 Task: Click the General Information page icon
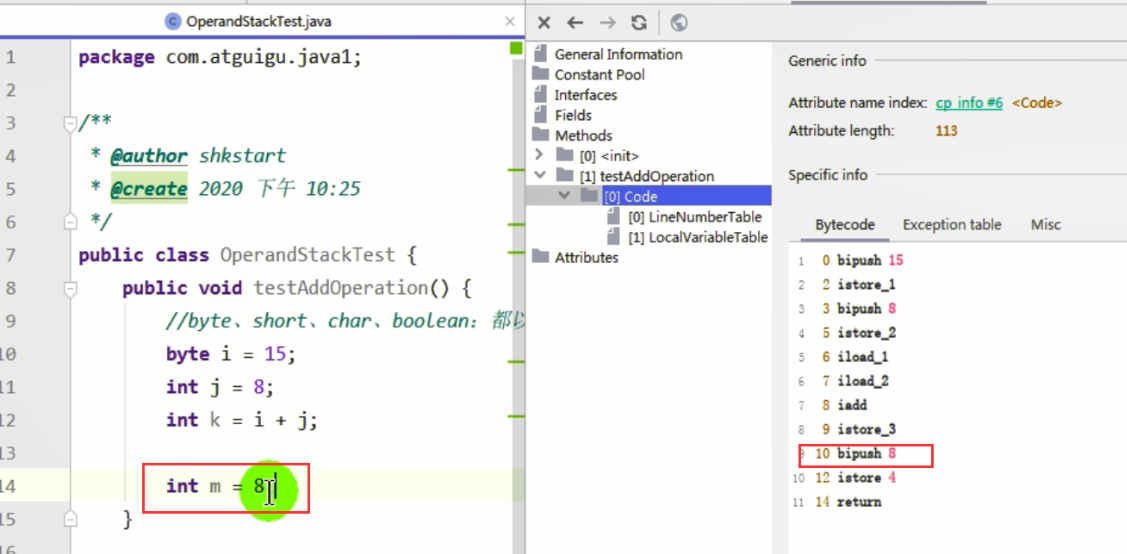[540, 54]
